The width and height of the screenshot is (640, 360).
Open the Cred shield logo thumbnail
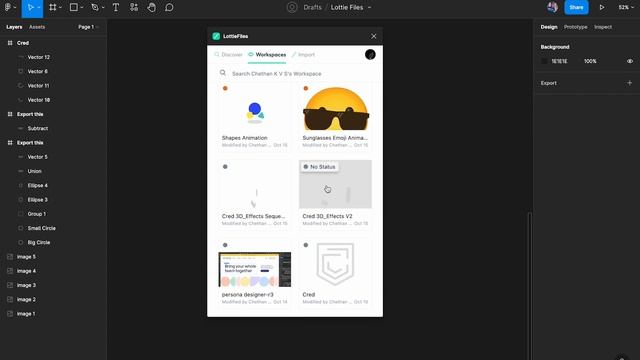click(x=336, y=264)
